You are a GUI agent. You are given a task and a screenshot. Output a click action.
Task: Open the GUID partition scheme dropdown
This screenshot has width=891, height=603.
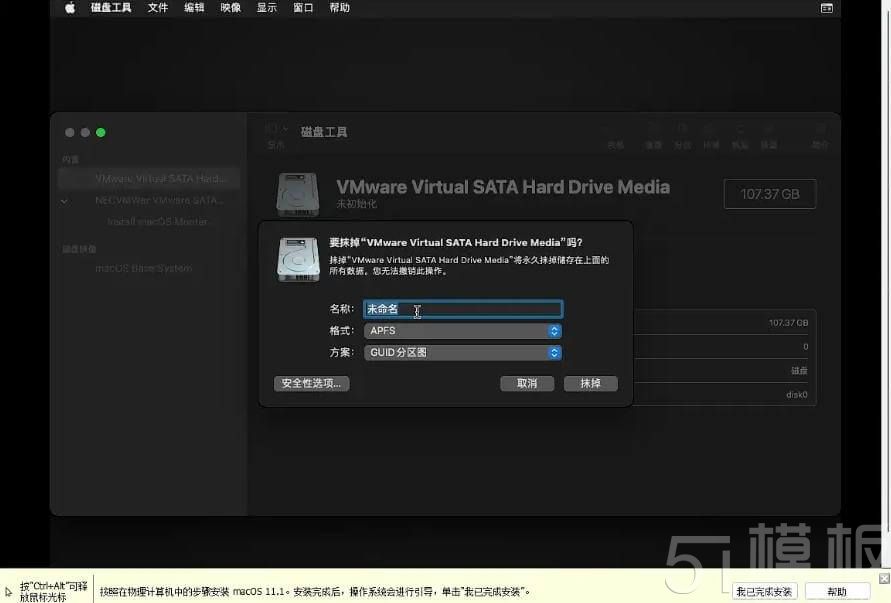click(462, 352)
